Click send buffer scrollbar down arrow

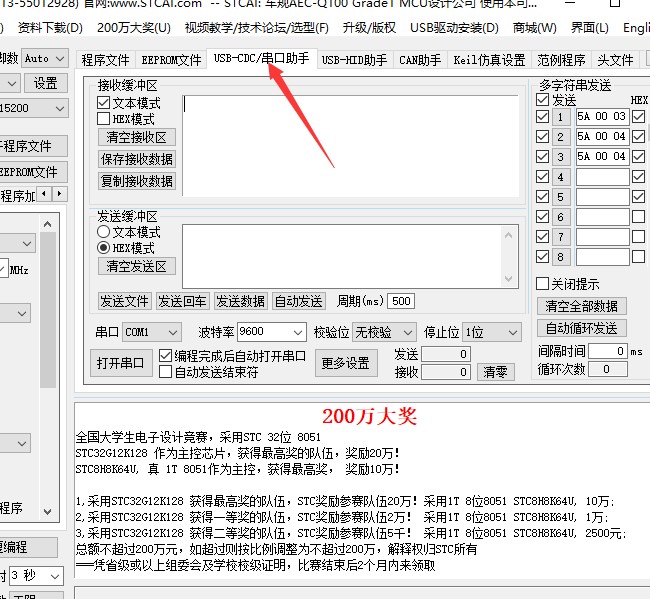(509, 279)
